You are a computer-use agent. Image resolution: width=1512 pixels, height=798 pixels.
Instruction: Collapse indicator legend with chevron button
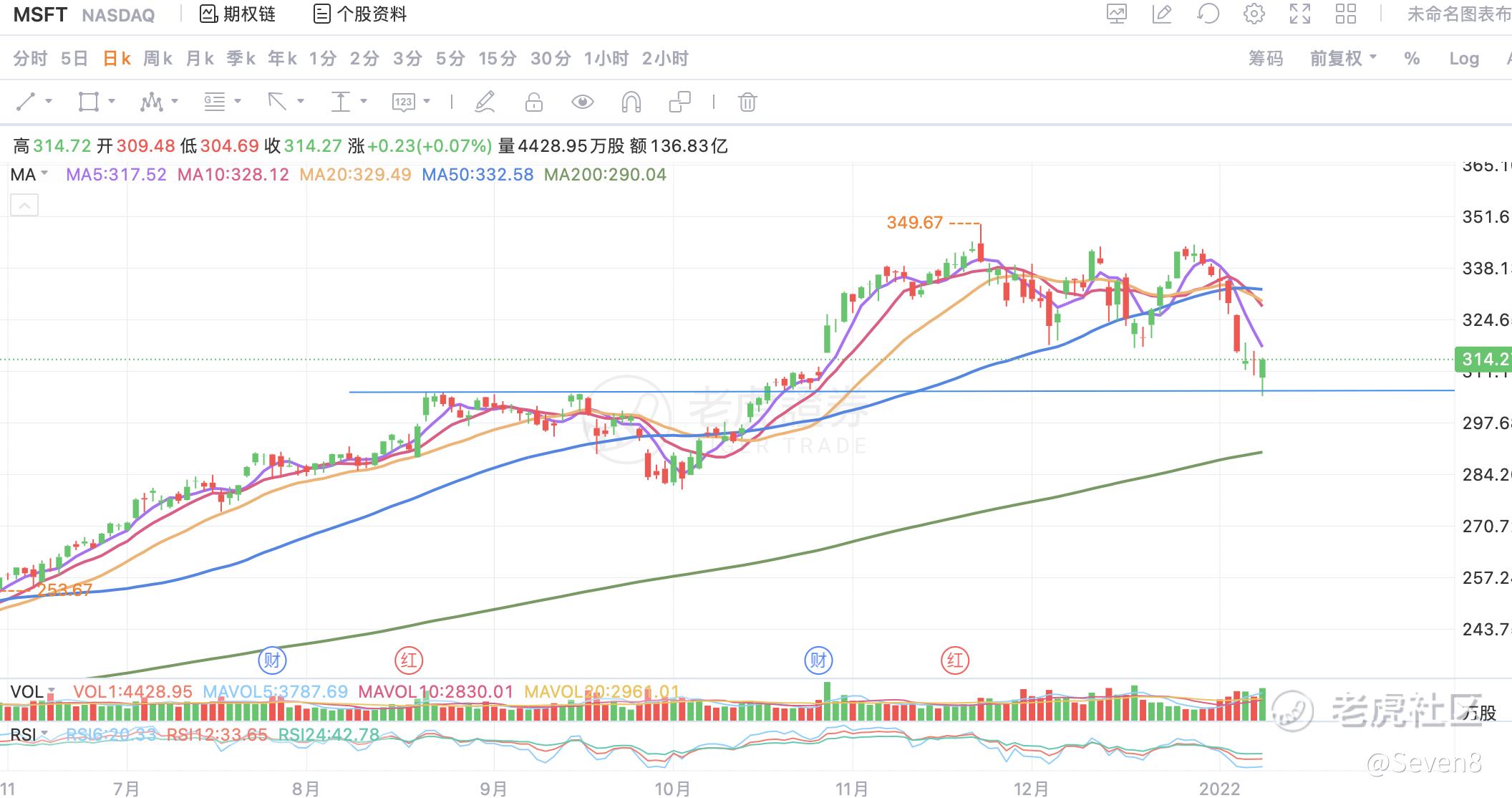24,206
